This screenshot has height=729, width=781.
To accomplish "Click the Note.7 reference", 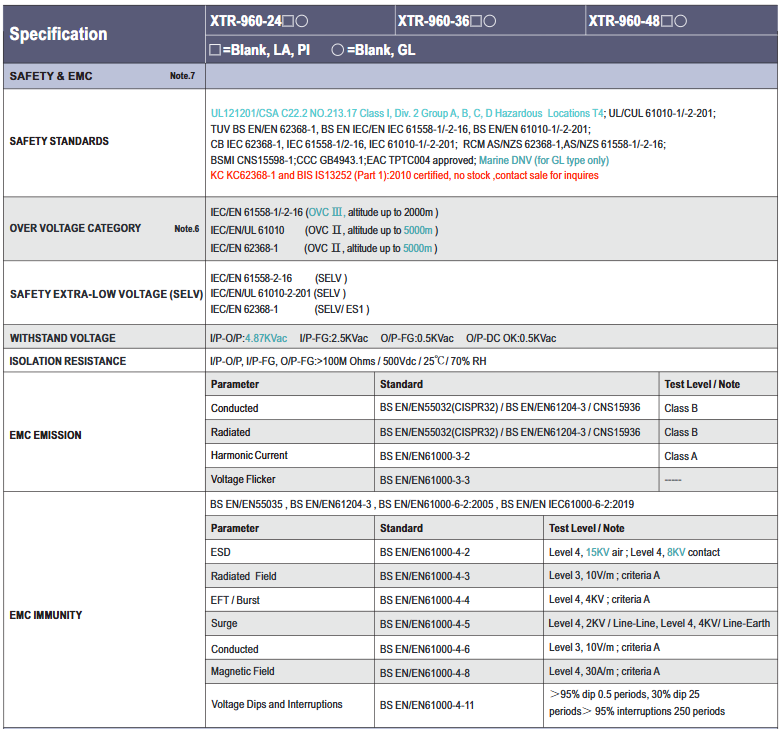I will [x=182, y=76].
